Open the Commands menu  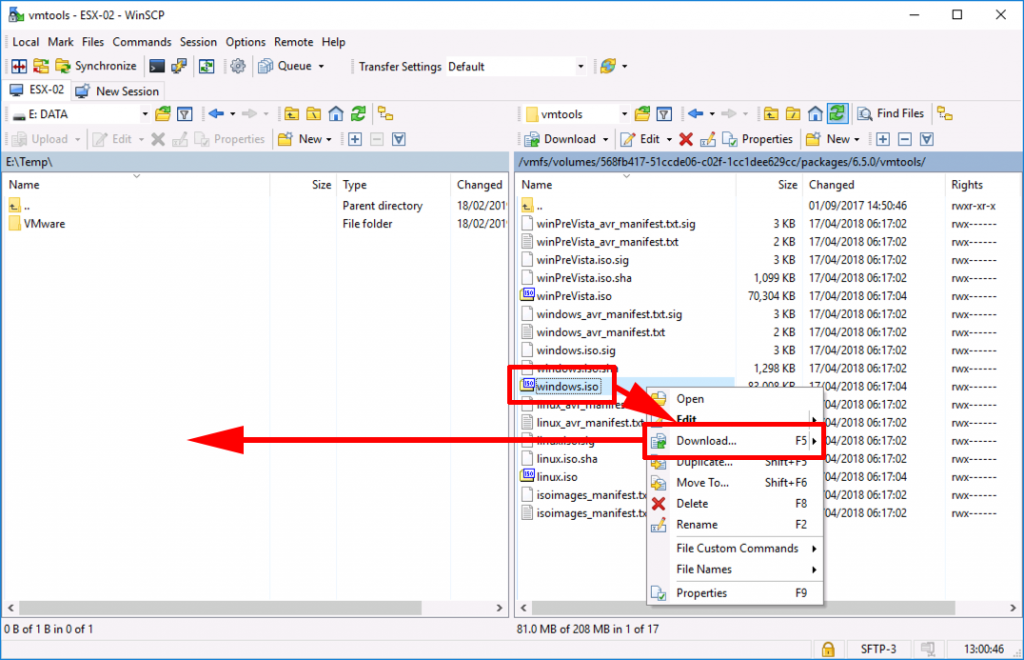[142, 42]
